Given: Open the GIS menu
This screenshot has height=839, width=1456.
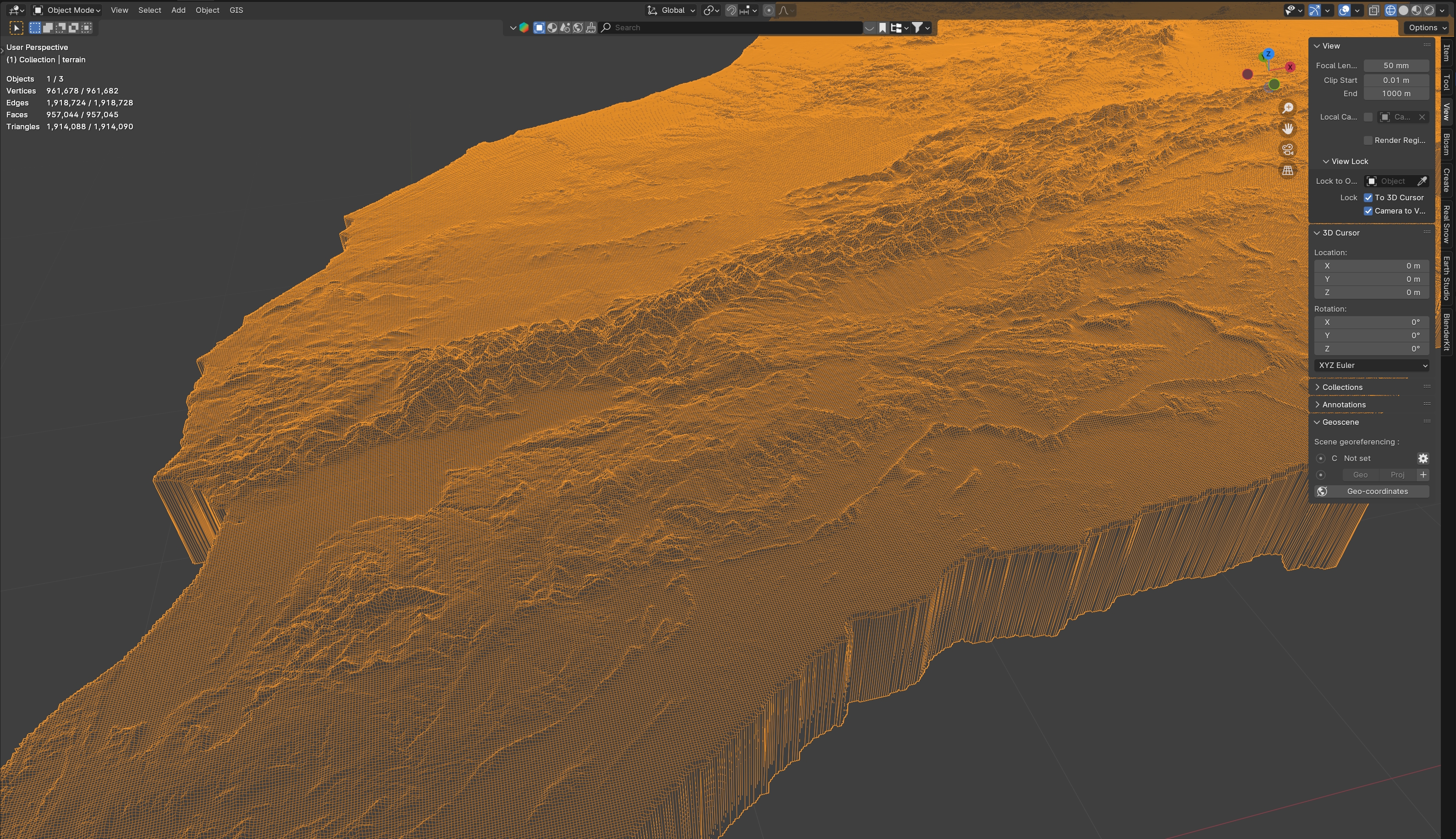Looking at the screenshot, I should 236,11.
